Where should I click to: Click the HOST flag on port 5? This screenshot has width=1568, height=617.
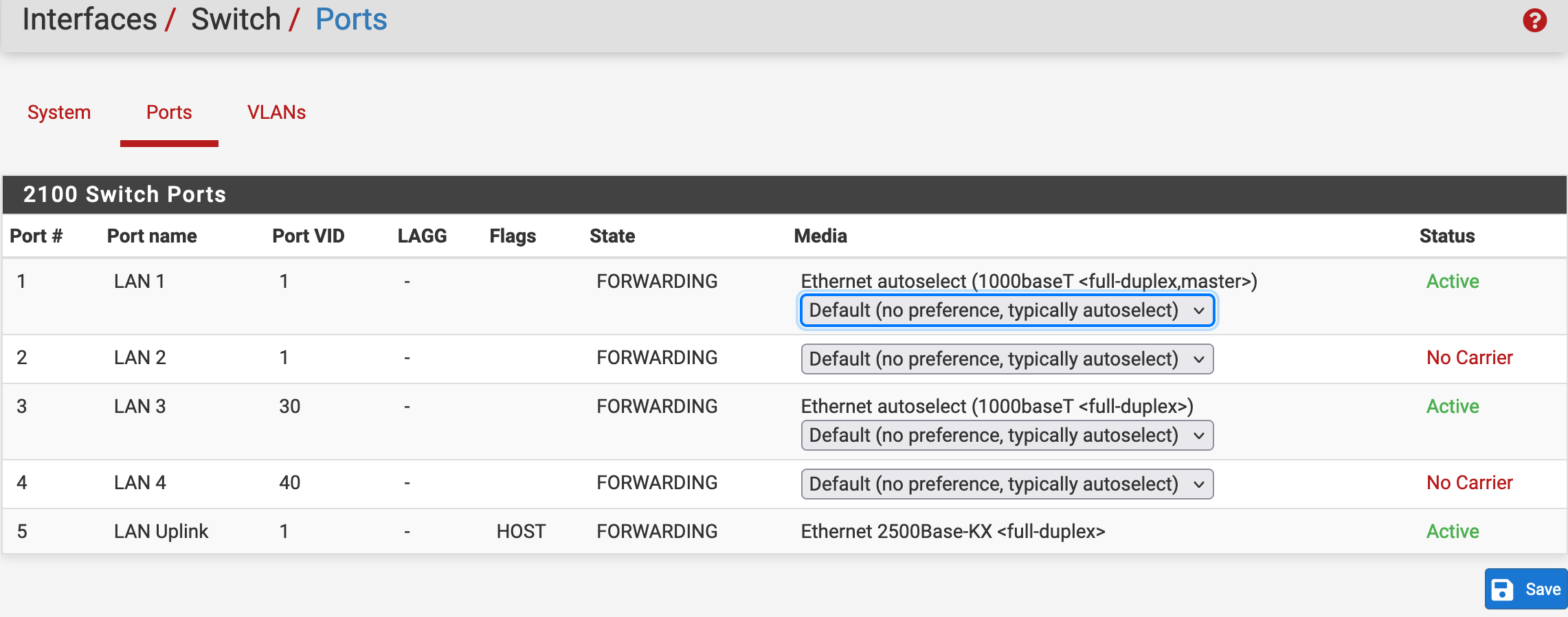click(521, 531)
